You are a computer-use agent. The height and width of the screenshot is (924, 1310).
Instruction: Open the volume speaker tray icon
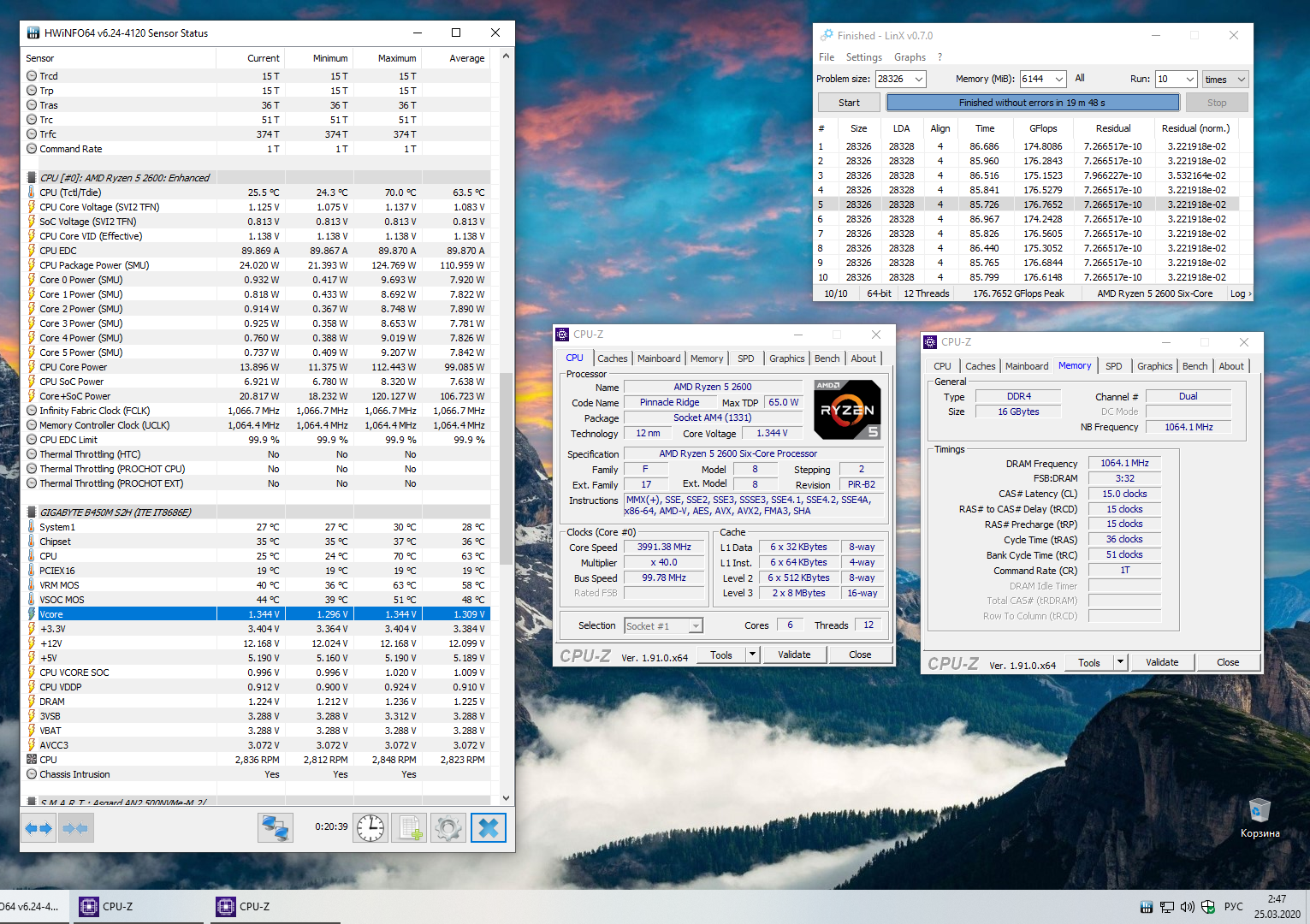pos(1188,907)
